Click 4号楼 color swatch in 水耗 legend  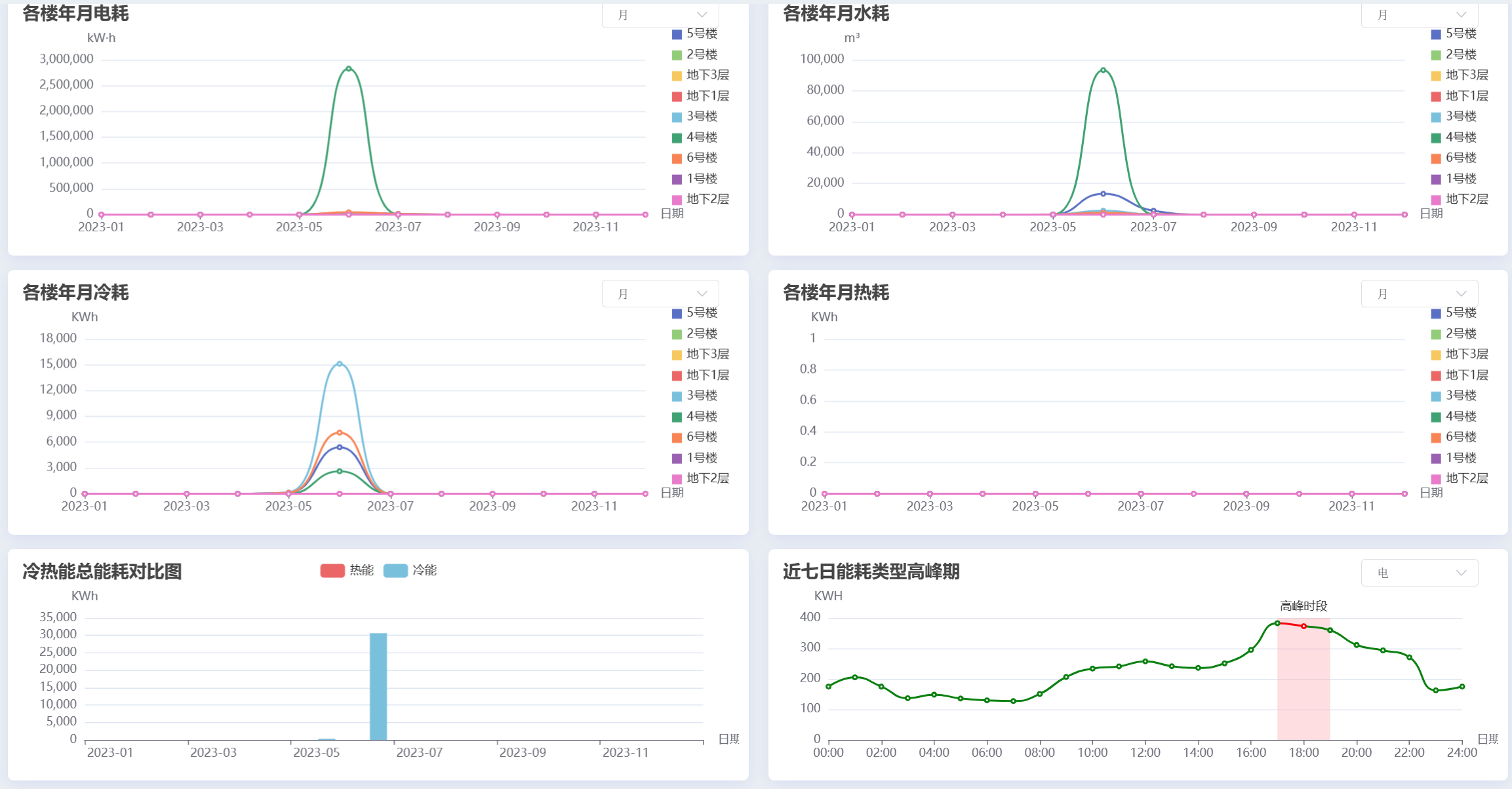(x=1436, y=138)
